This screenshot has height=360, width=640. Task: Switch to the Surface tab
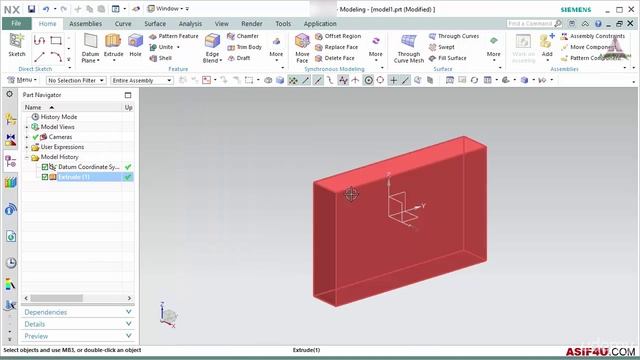(155, 24)
